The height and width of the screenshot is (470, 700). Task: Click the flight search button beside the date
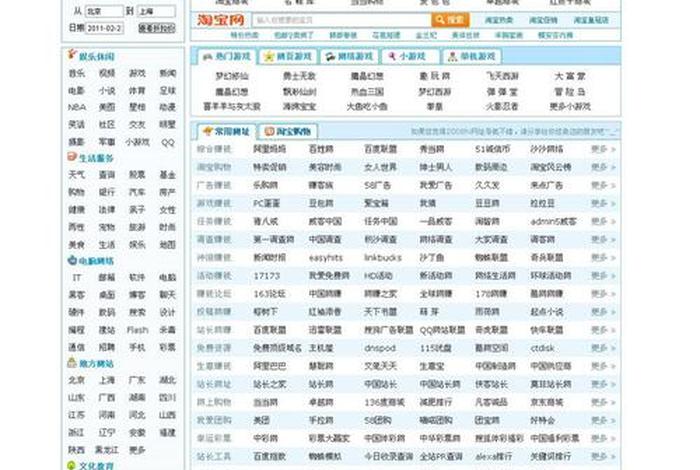[x=156, y=28]
